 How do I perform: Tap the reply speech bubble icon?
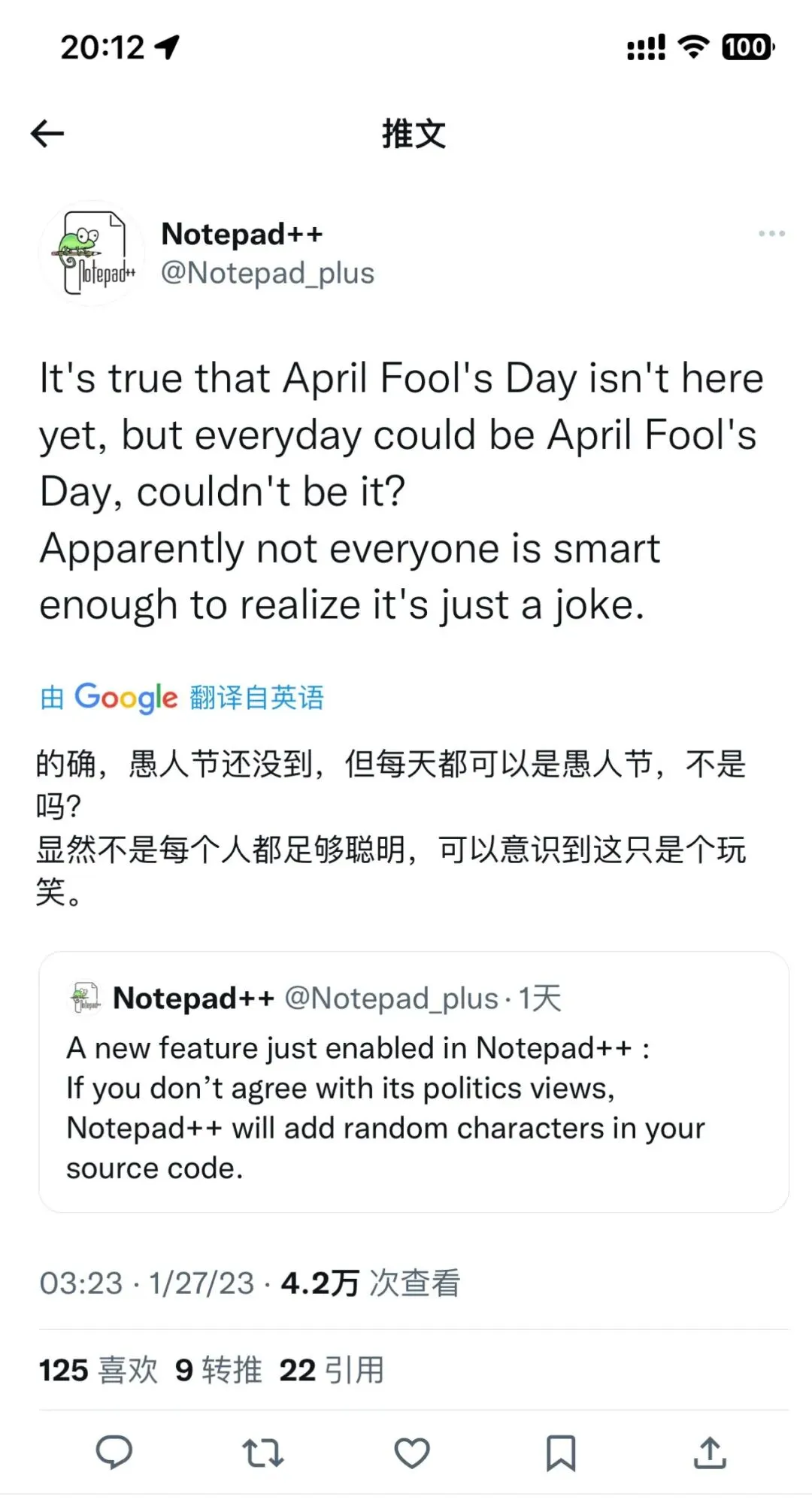[114, 1452]
